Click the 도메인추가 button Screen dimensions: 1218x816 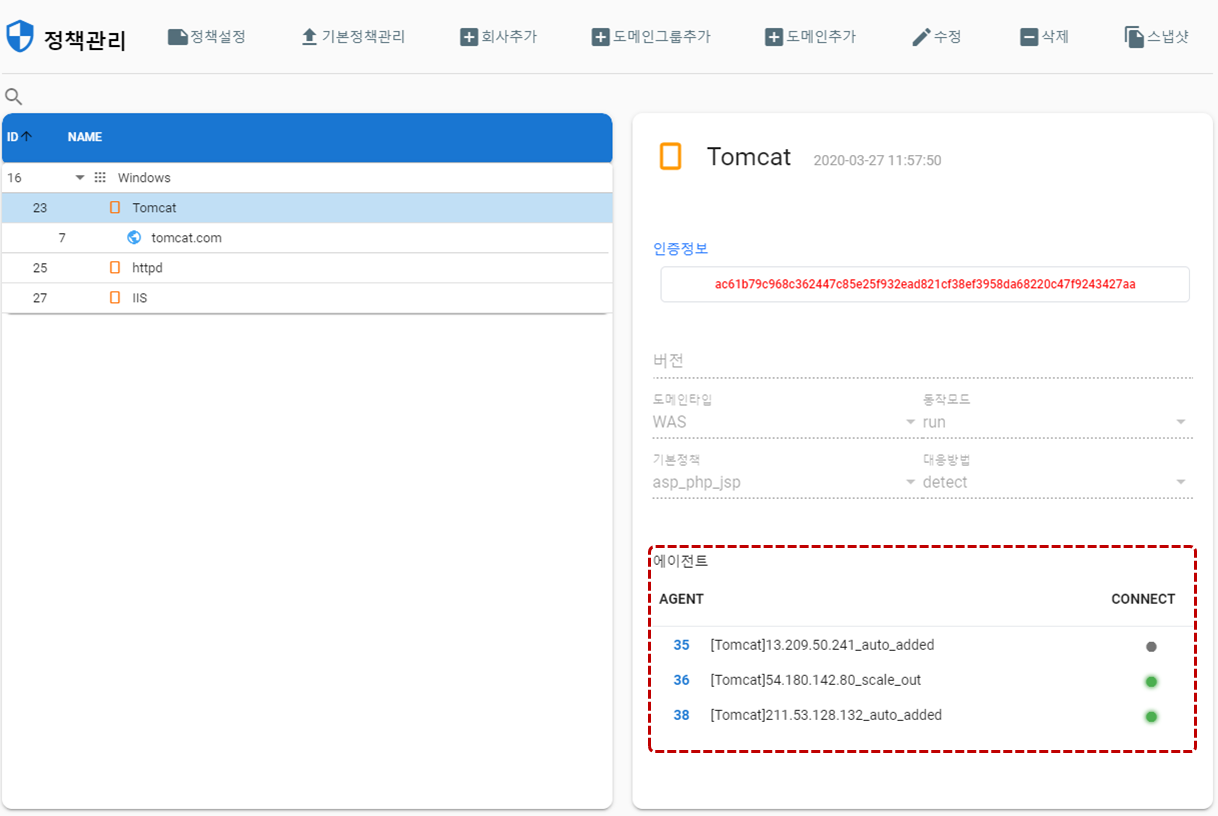(810, 37)
